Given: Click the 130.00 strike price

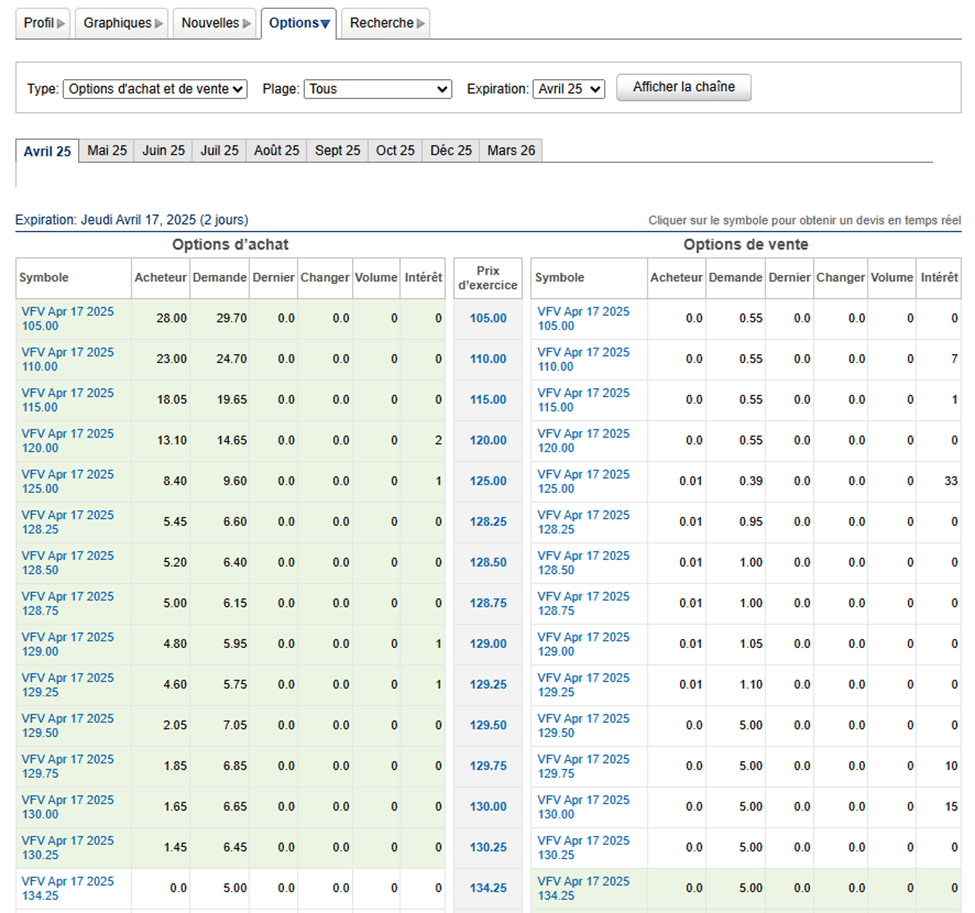Looking at the screenshot, I should click(488, 807).
